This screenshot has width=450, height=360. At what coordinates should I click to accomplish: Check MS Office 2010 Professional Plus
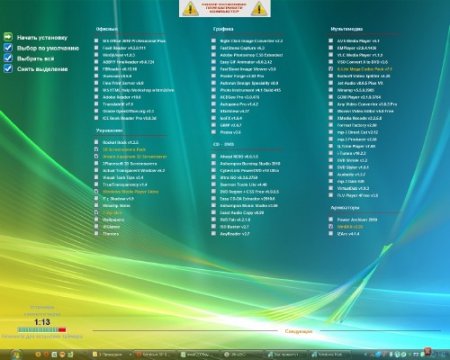96,41
